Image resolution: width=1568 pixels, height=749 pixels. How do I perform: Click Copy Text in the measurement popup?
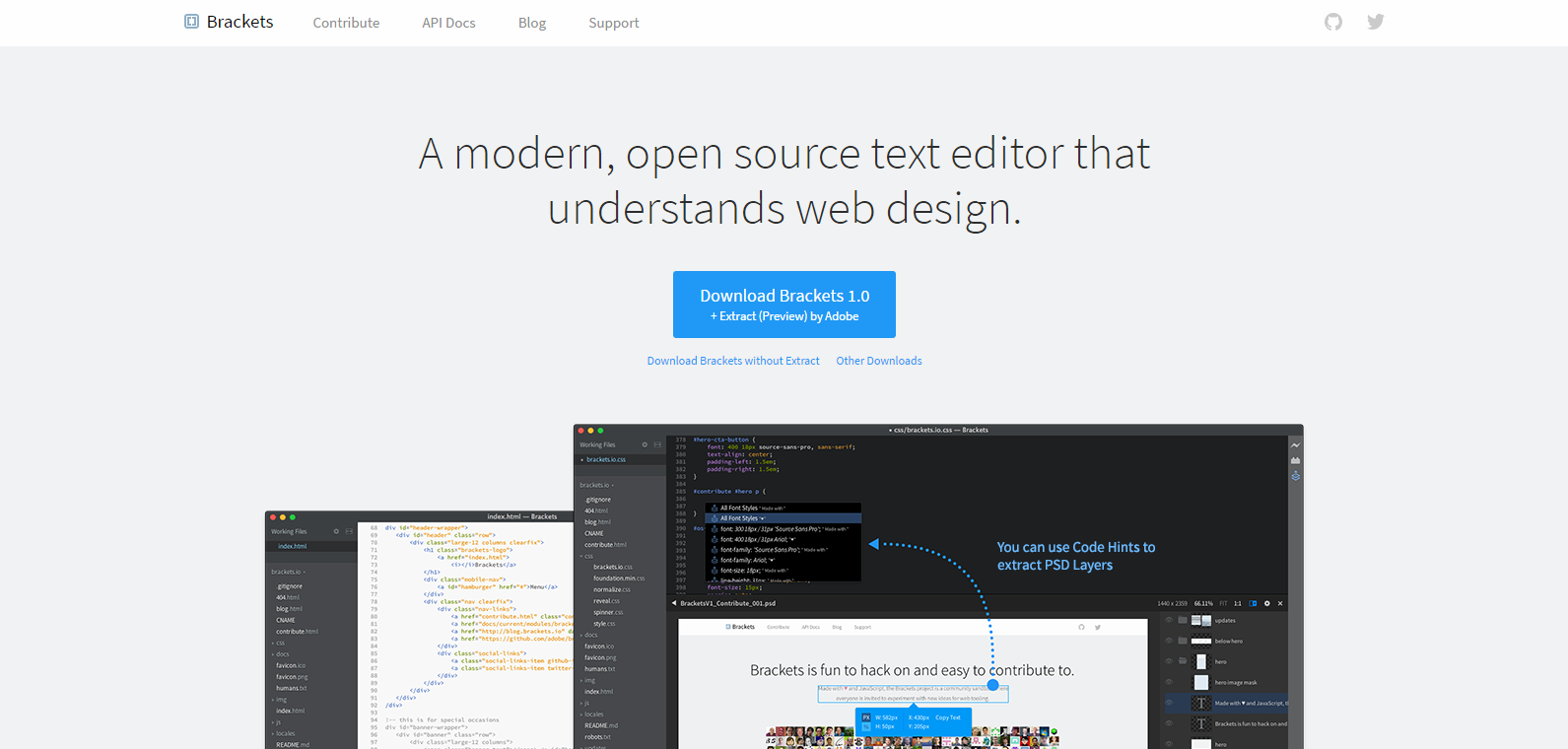(948, 717)
